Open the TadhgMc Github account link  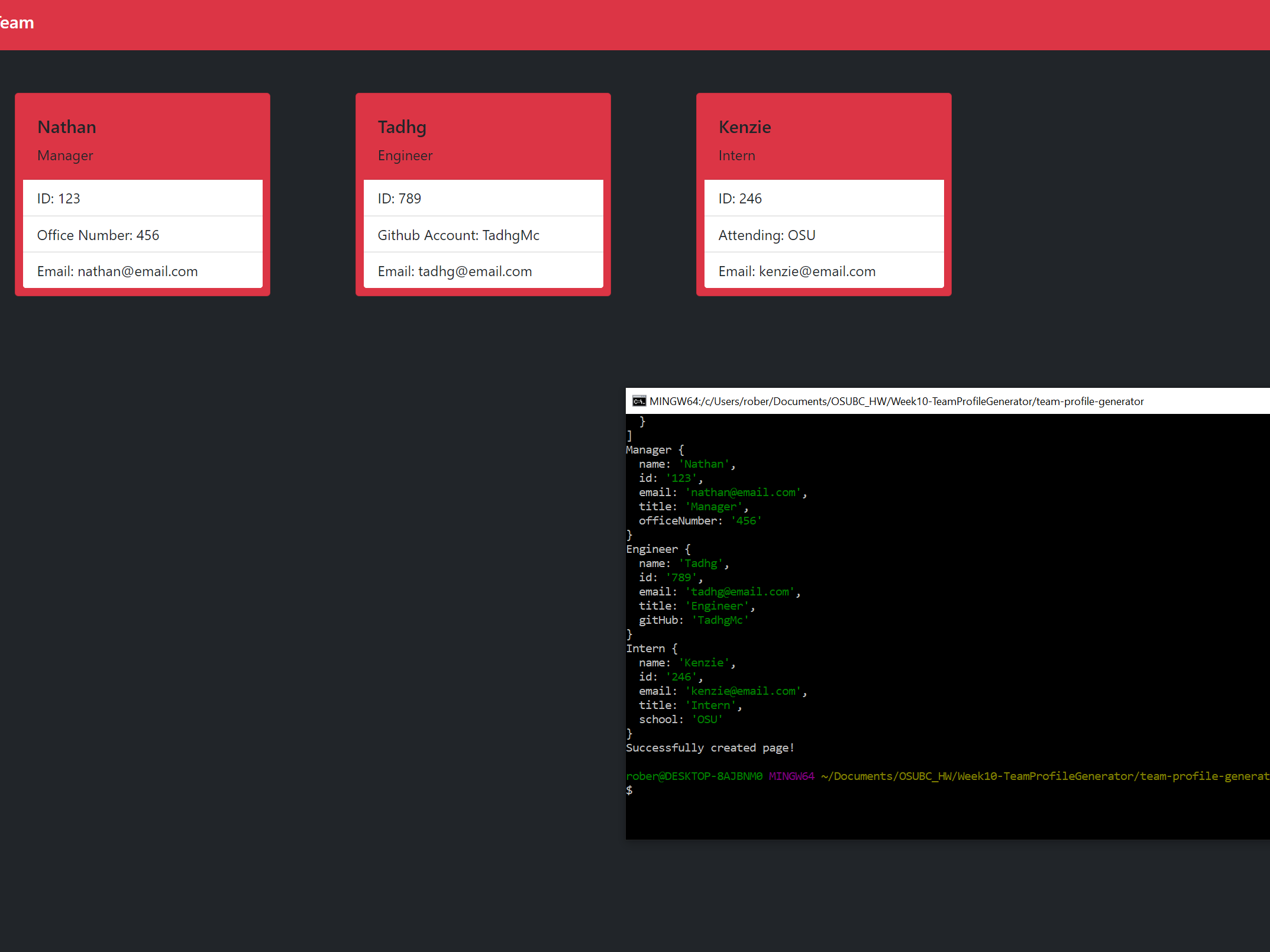pos(510,235)
